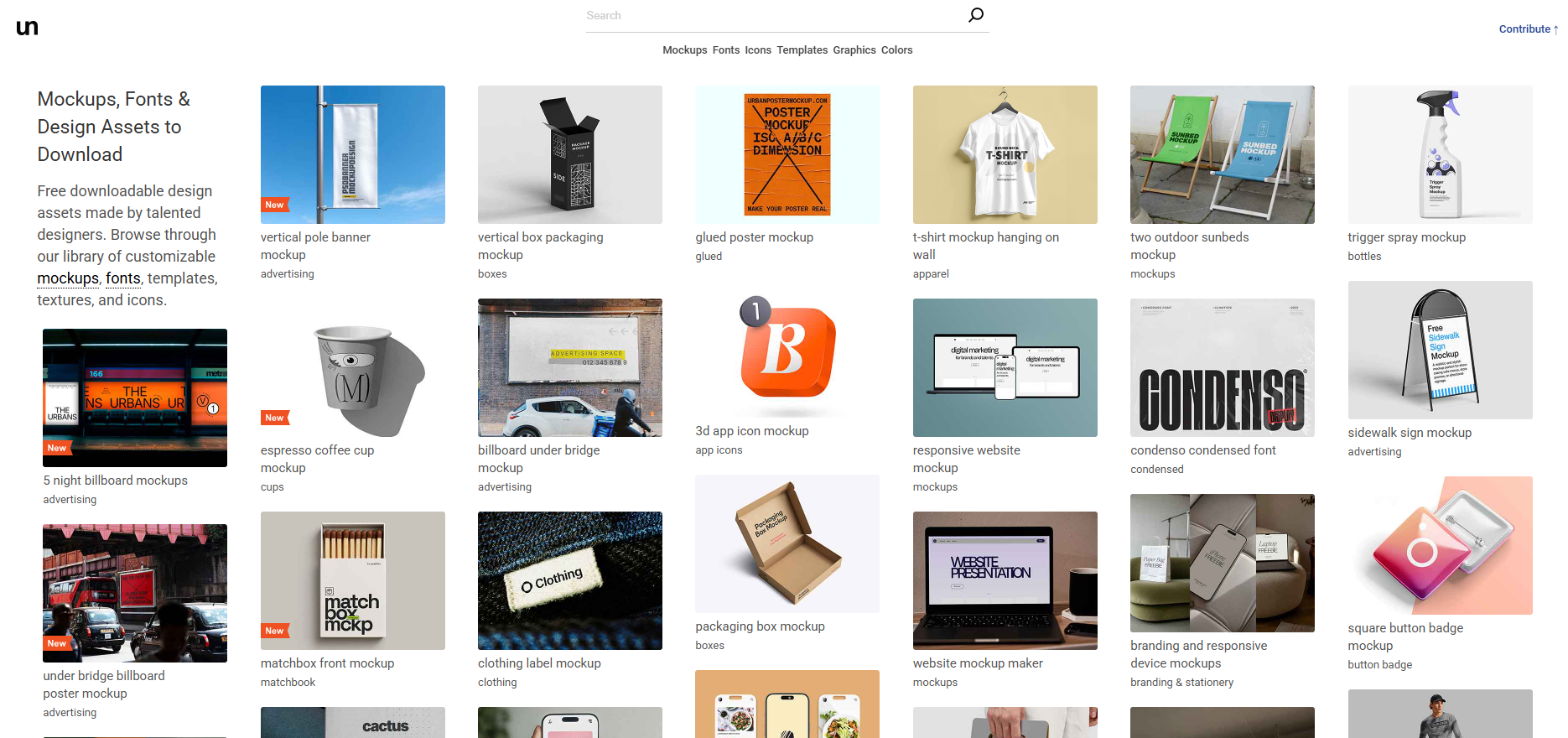This screenshot has height=738, width=1568.
Task: Click 'trigger spray mockup' title link
Action: [x=1407, y=237]
